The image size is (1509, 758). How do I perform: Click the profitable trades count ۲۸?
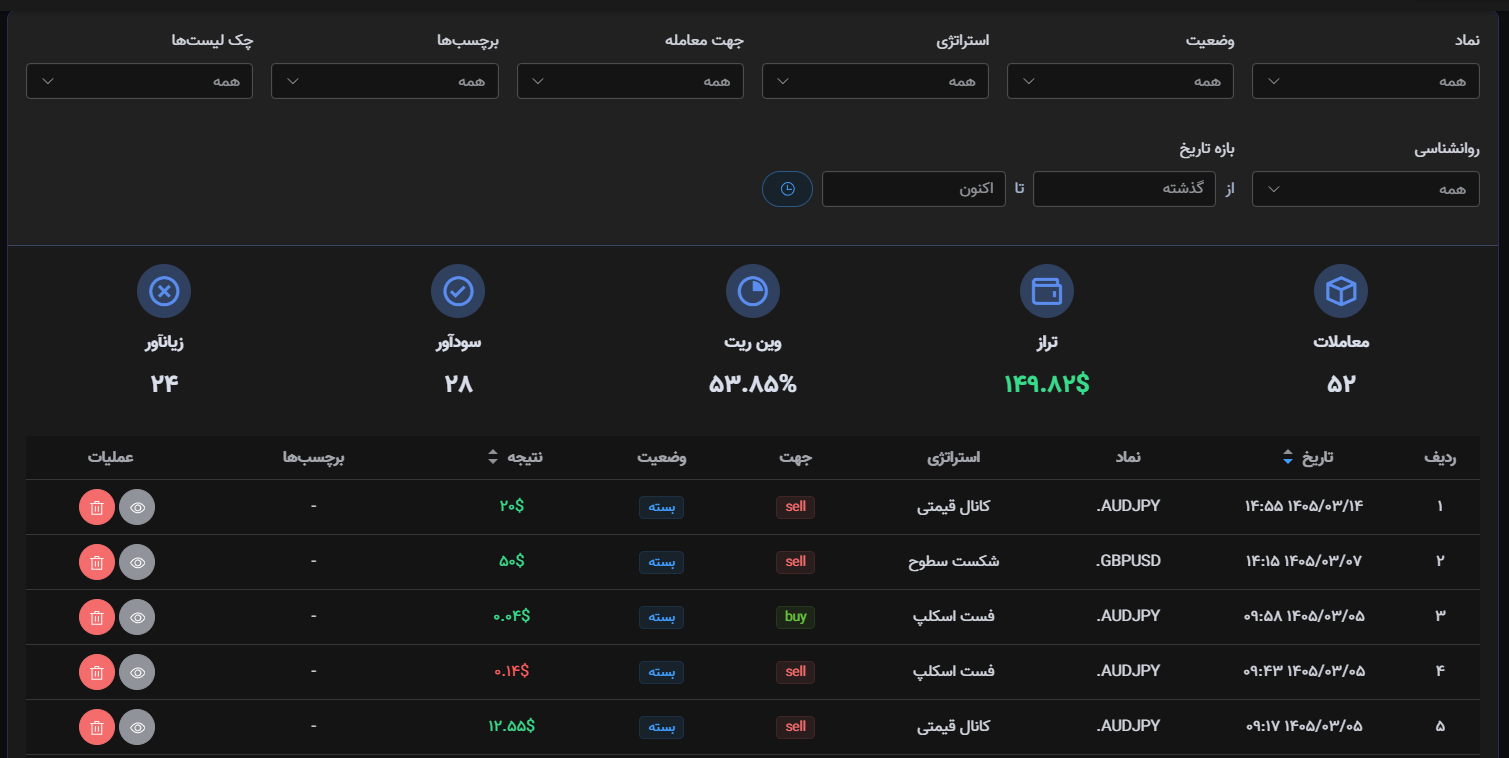(458, 383)
